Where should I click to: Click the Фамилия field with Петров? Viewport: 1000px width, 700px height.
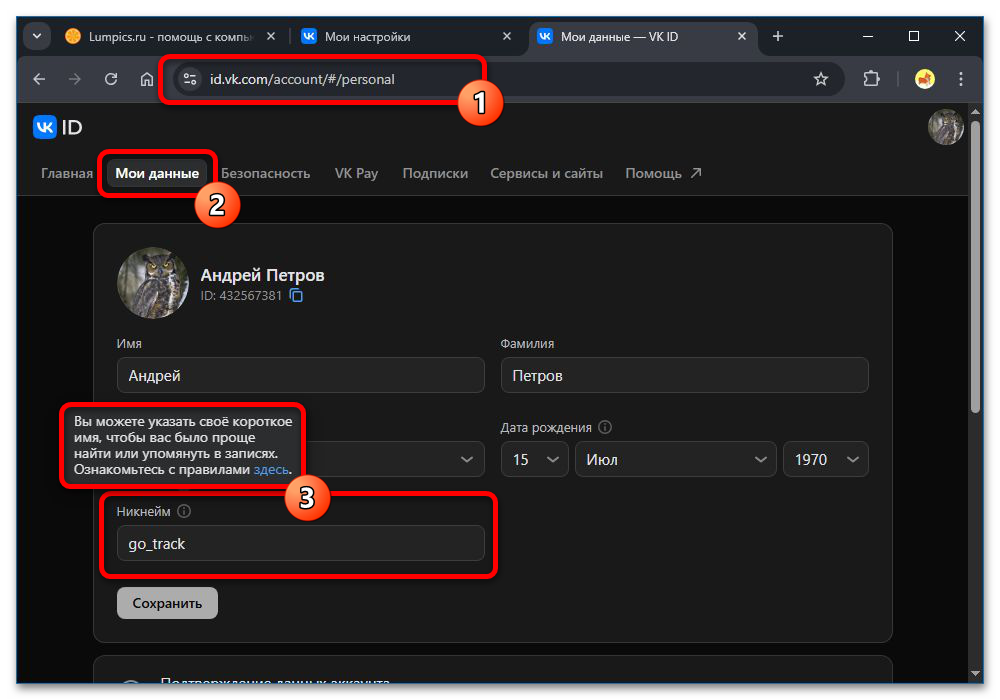point(684,376)
